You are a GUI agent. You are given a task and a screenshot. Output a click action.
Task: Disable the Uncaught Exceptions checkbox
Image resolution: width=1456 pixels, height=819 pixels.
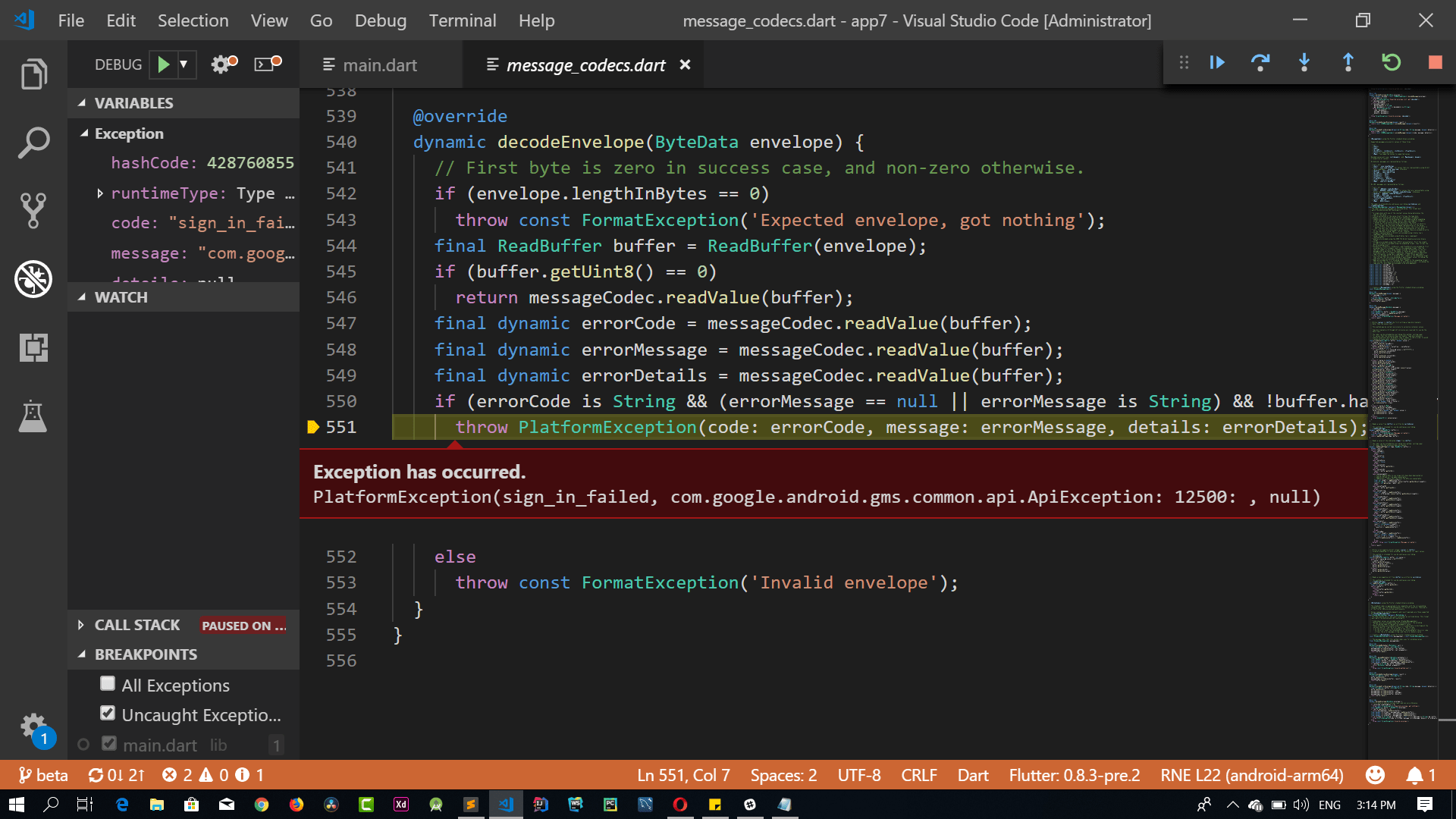pos(107,713)
